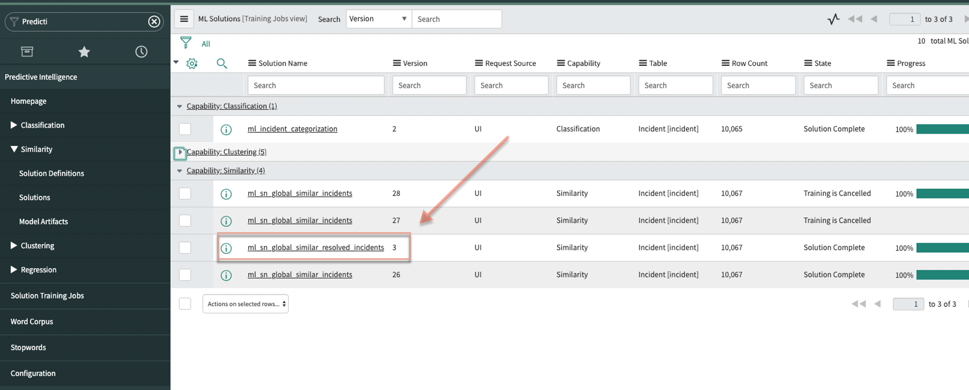Open ml_sn_global_similar_incidents version 28 link
Image resolution: width=969 pixels, height=390 pixels.
(300, 193)
